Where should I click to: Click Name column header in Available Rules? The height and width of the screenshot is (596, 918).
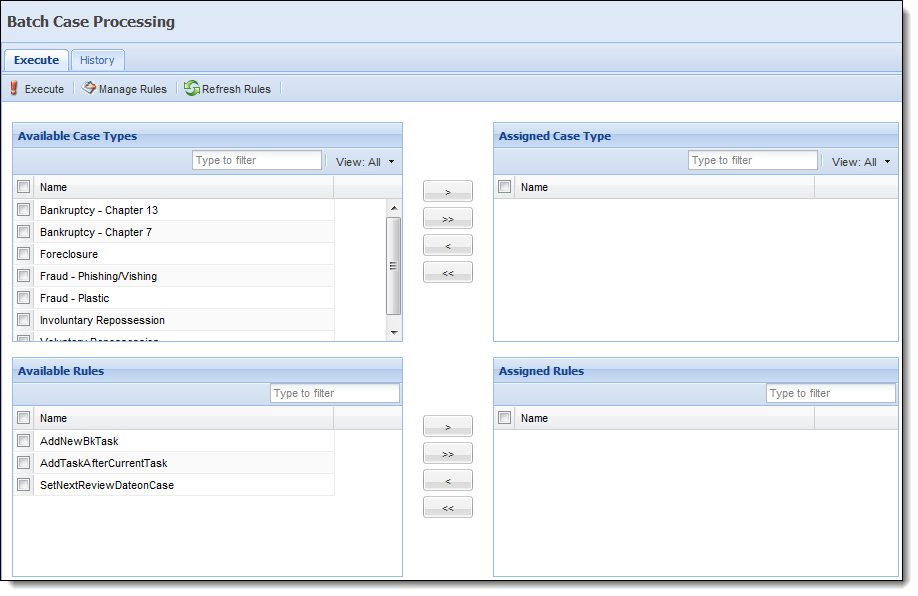pyautogui.click(x=184, y=418)
